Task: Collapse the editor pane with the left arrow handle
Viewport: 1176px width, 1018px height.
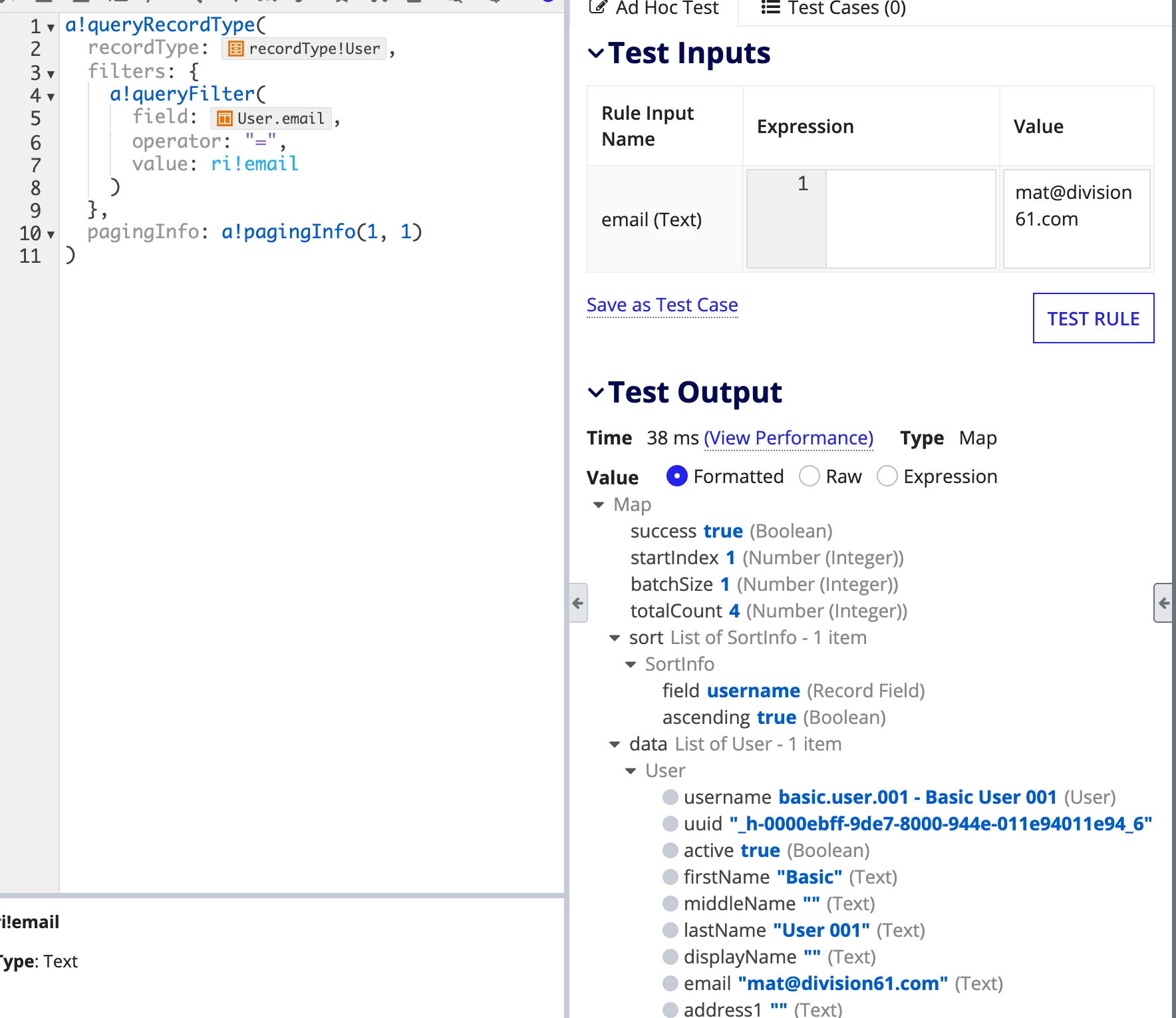Action: click(x=578, y=603)
